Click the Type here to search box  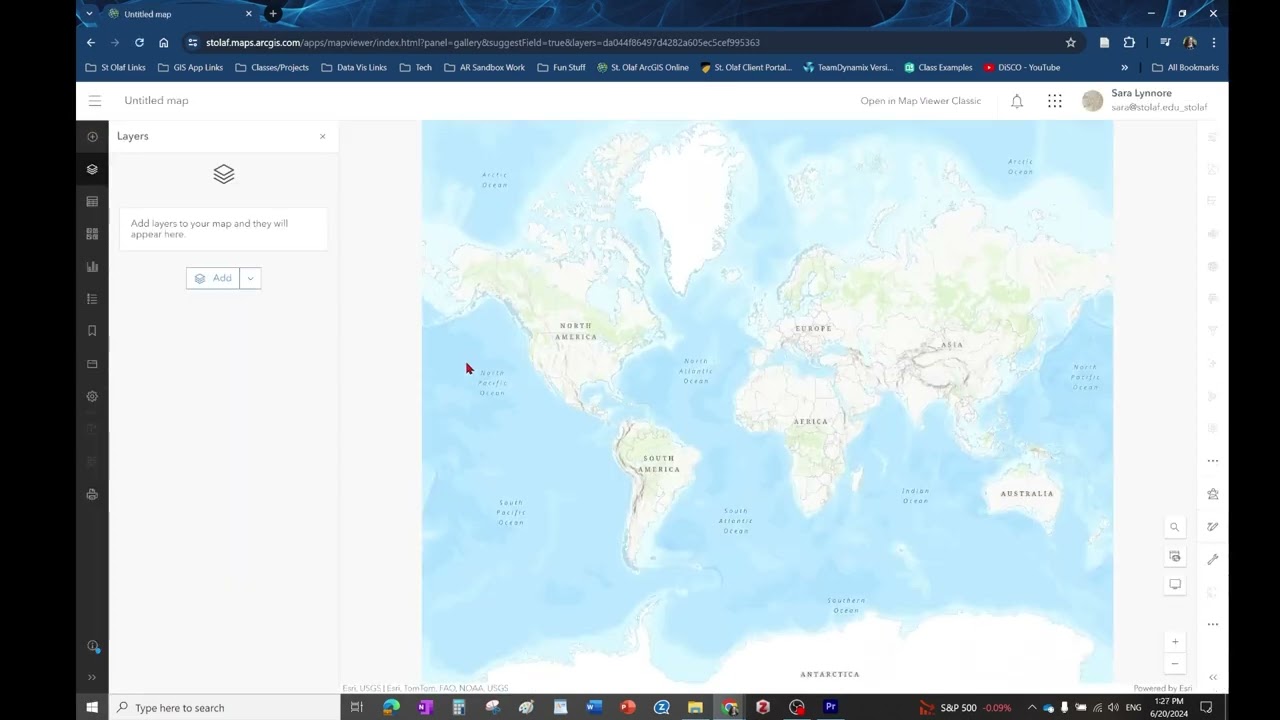(x=224, y=707)
